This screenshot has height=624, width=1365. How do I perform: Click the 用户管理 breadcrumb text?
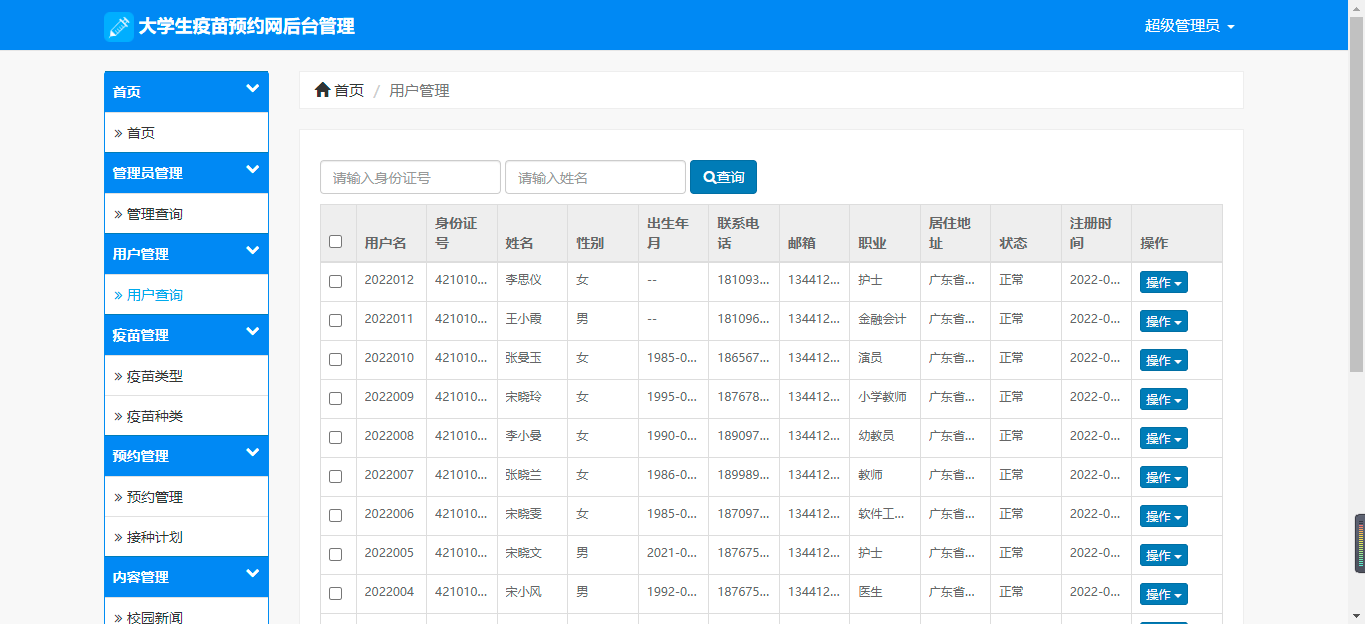click(x=419, y=90)
